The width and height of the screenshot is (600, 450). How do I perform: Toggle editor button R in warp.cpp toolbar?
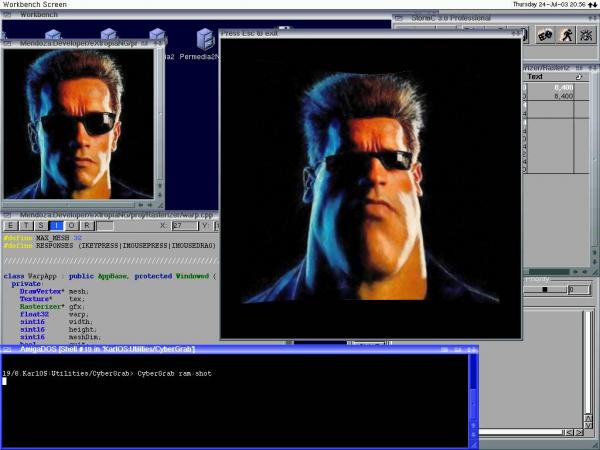click(x=87, y=226)
